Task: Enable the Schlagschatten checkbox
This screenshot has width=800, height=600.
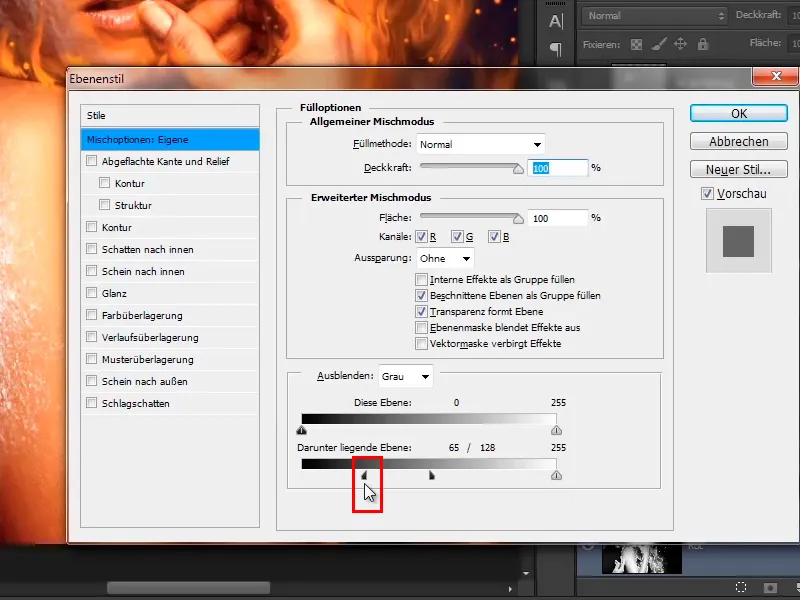Action: tap(91, 403)
